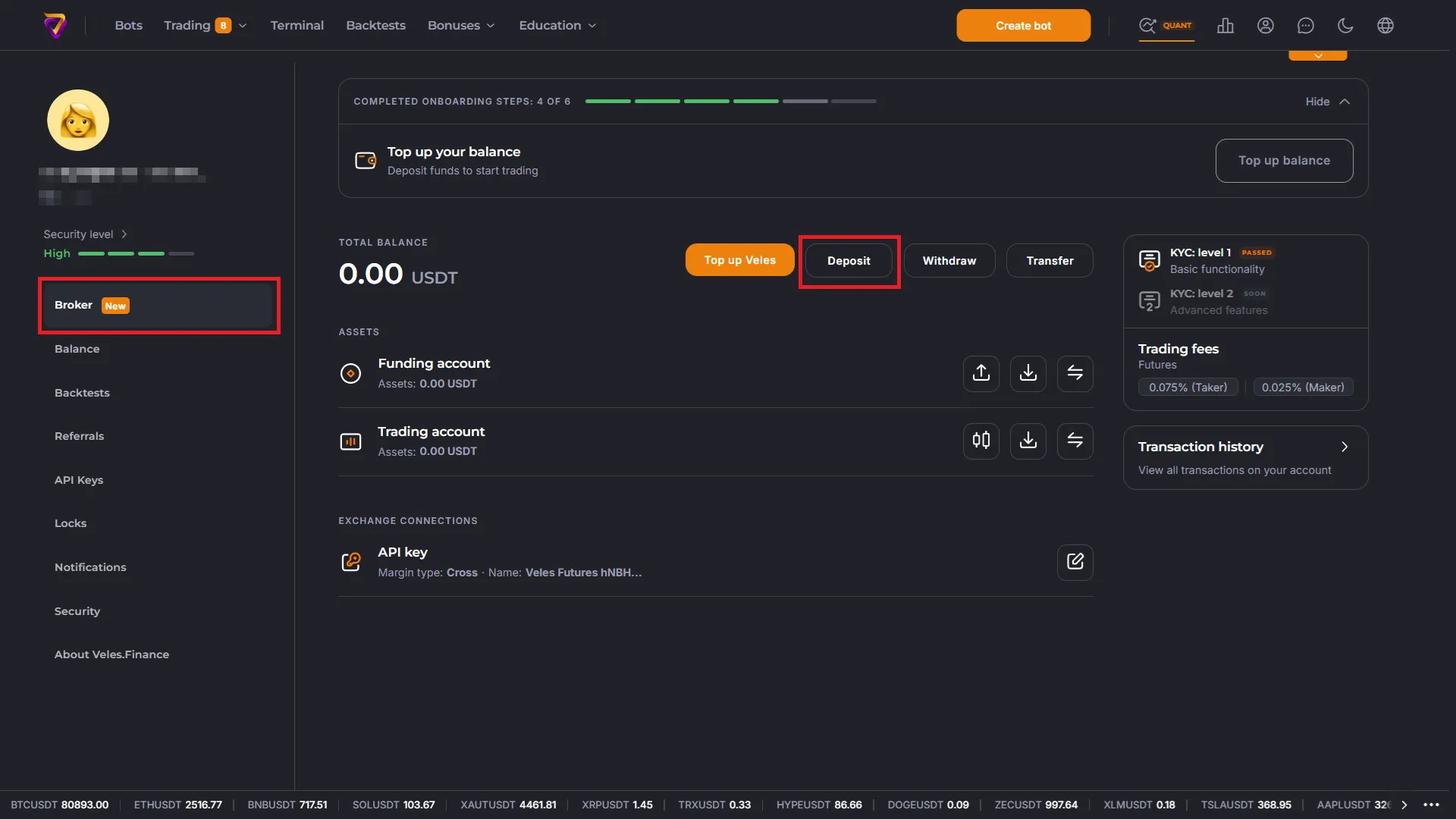Click BTCUSDT 80893.00 ticker
1456x819 pixels.
(60, 805)
